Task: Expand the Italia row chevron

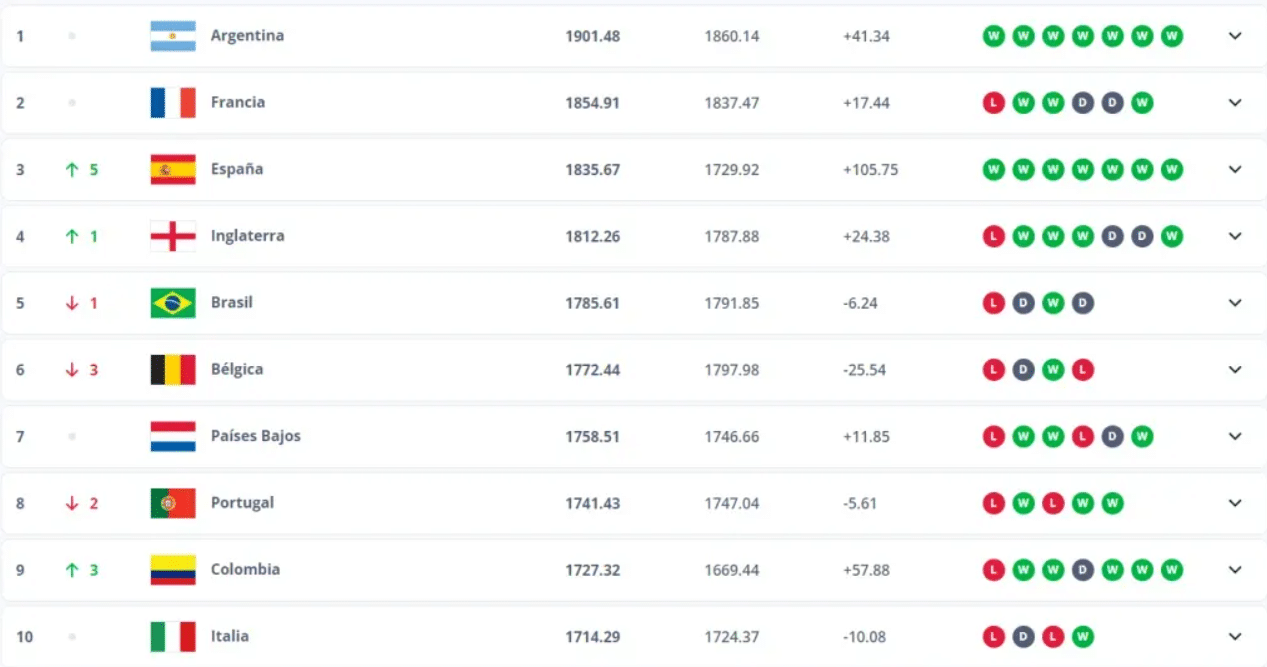Action: pyautogui.click(x=1235, y=637)
